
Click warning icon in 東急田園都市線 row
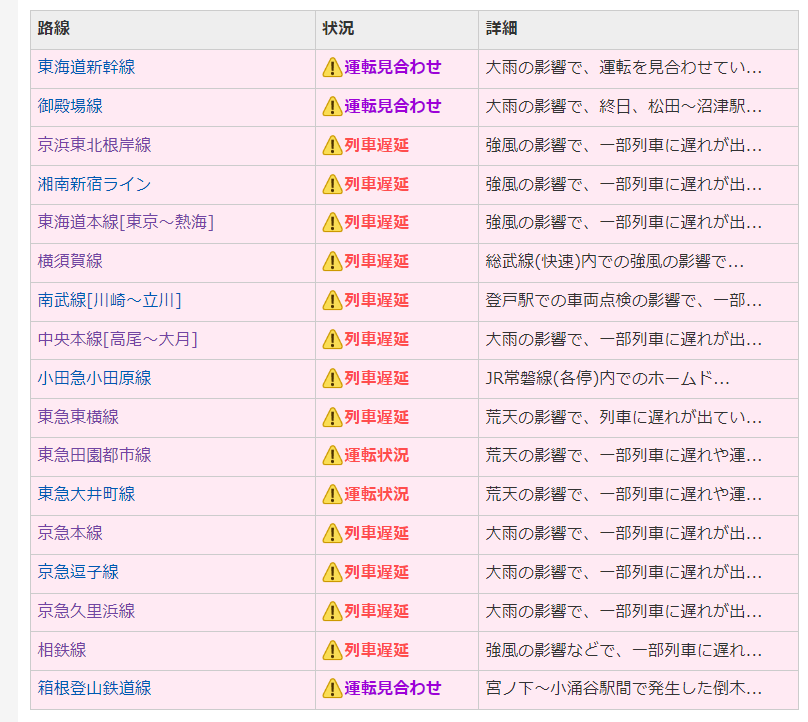click(x=332, y=456)
